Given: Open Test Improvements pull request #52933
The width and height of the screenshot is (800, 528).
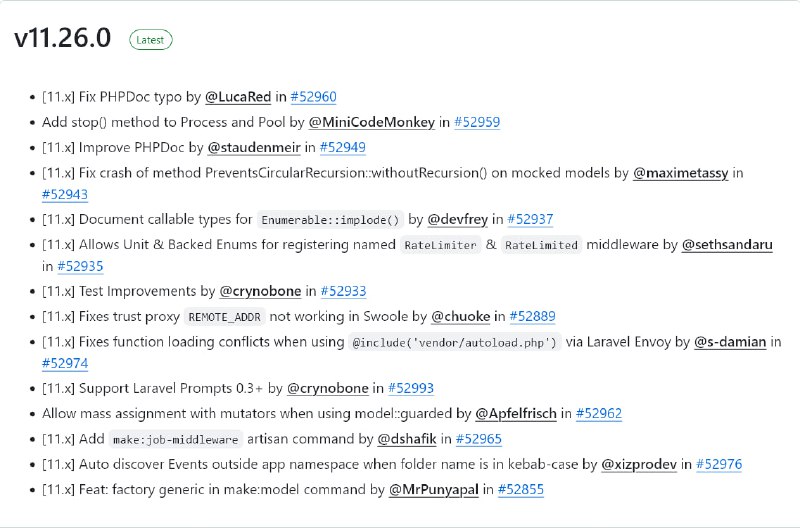Looking at the screenshot, I should click(x=343, y=291).
